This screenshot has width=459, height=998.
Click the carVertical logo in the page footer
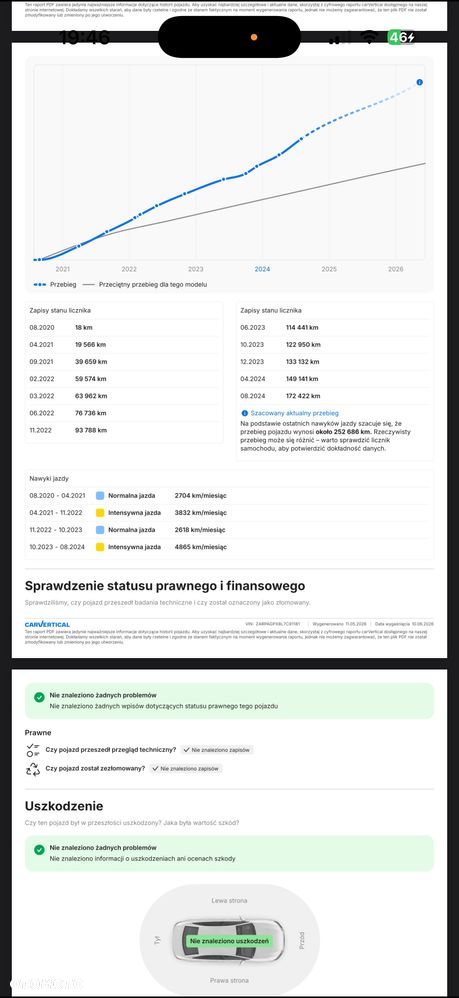coord(47,624)
